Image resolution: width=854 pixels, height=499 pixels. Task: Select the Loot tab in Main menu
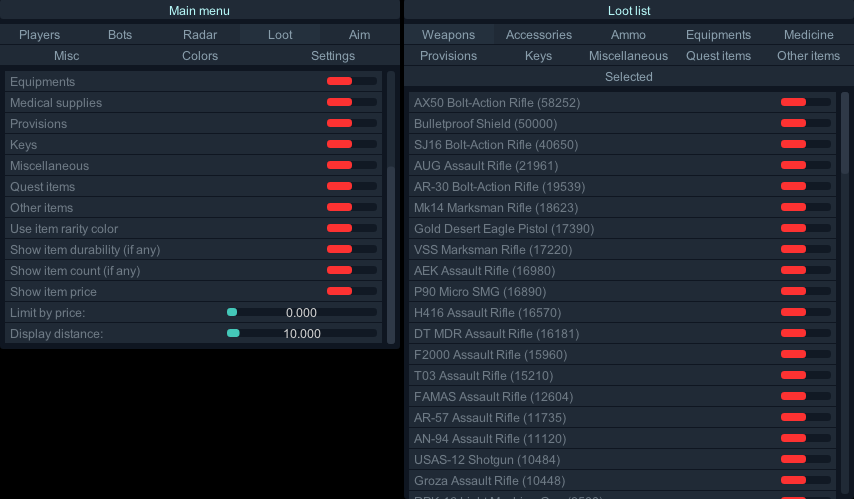[x=280, y=35]
